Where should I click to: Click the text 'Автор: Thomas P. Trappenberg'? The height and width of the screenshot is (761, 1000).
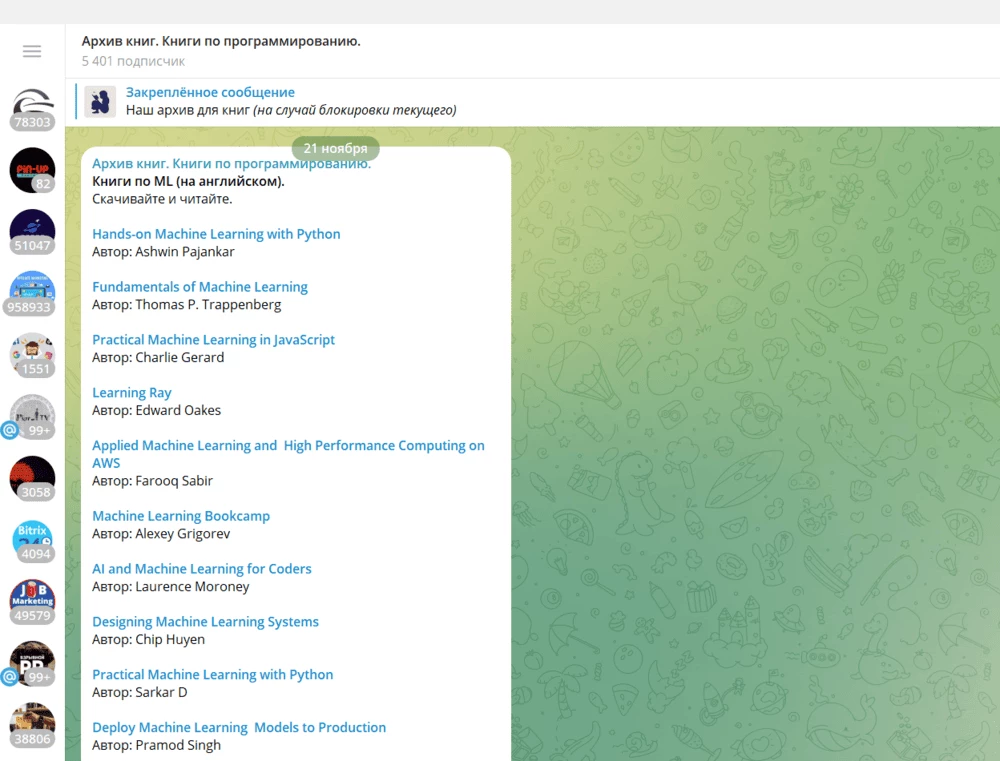click(x=186, y=305)
